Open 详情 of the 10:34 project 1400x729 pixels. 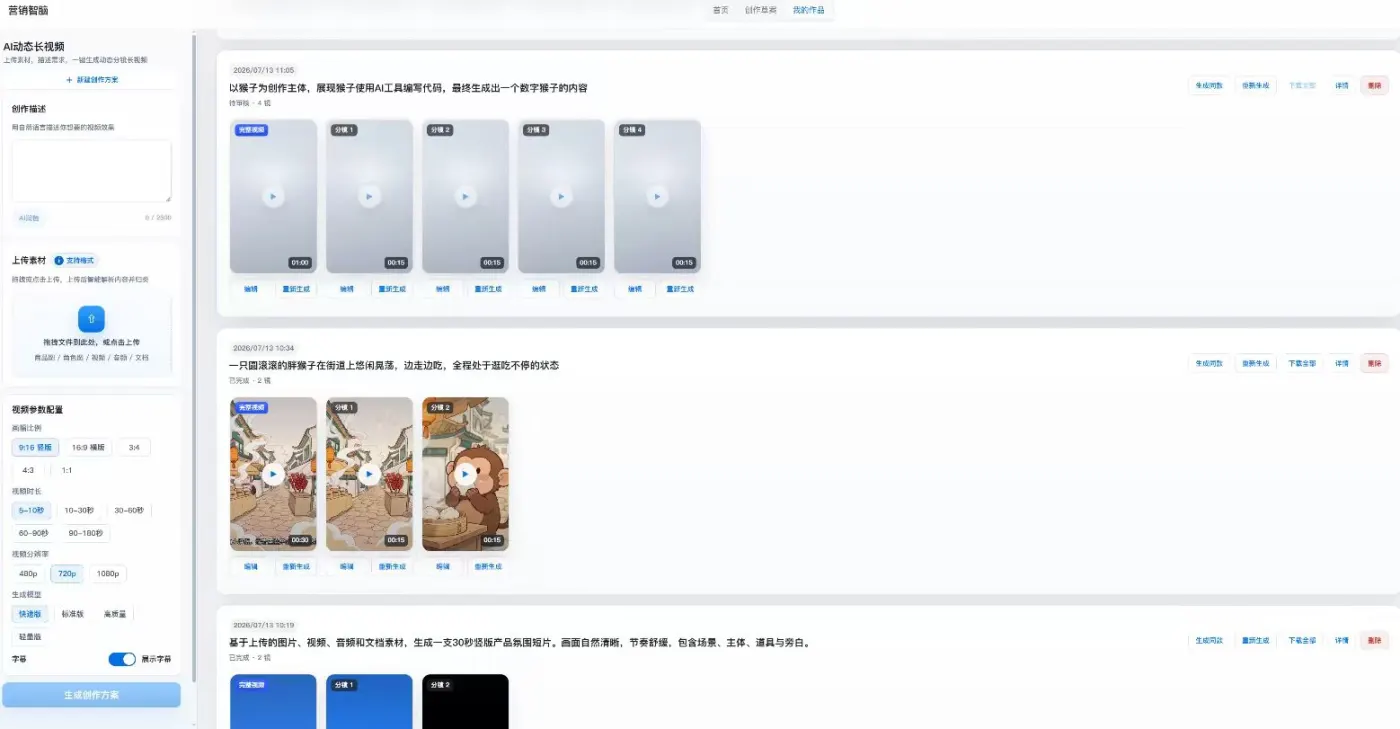coord(1341,364)
